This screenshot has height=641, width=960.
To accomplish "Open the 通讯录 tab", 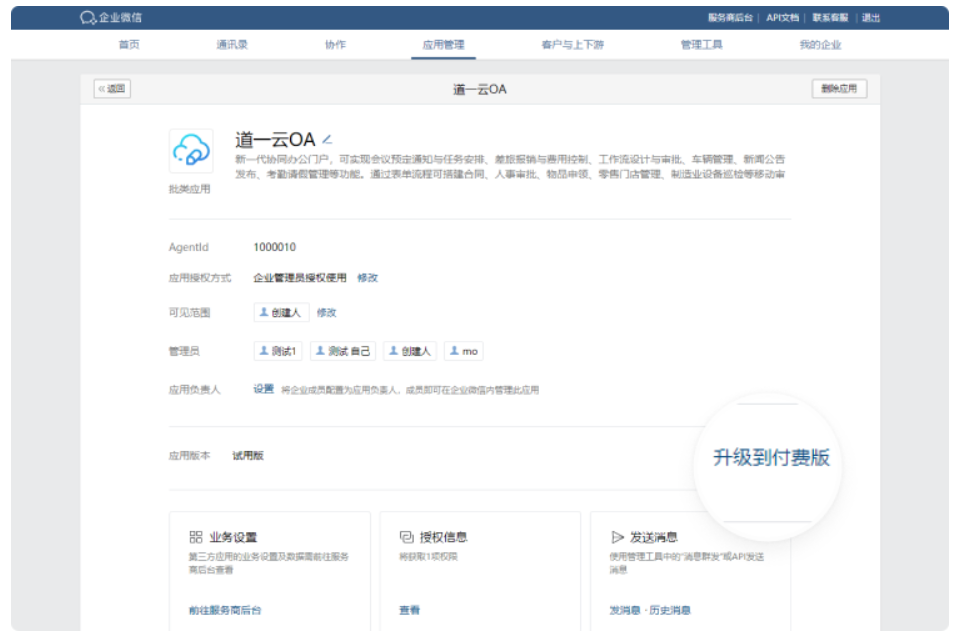I will coord(232,45).
